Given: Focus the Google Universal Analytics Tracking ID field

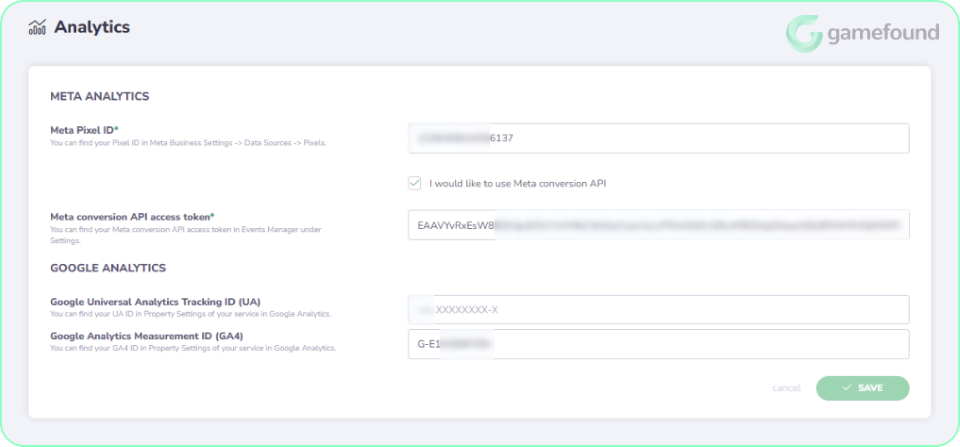Looking at the screenshot, I should (659, 309).
